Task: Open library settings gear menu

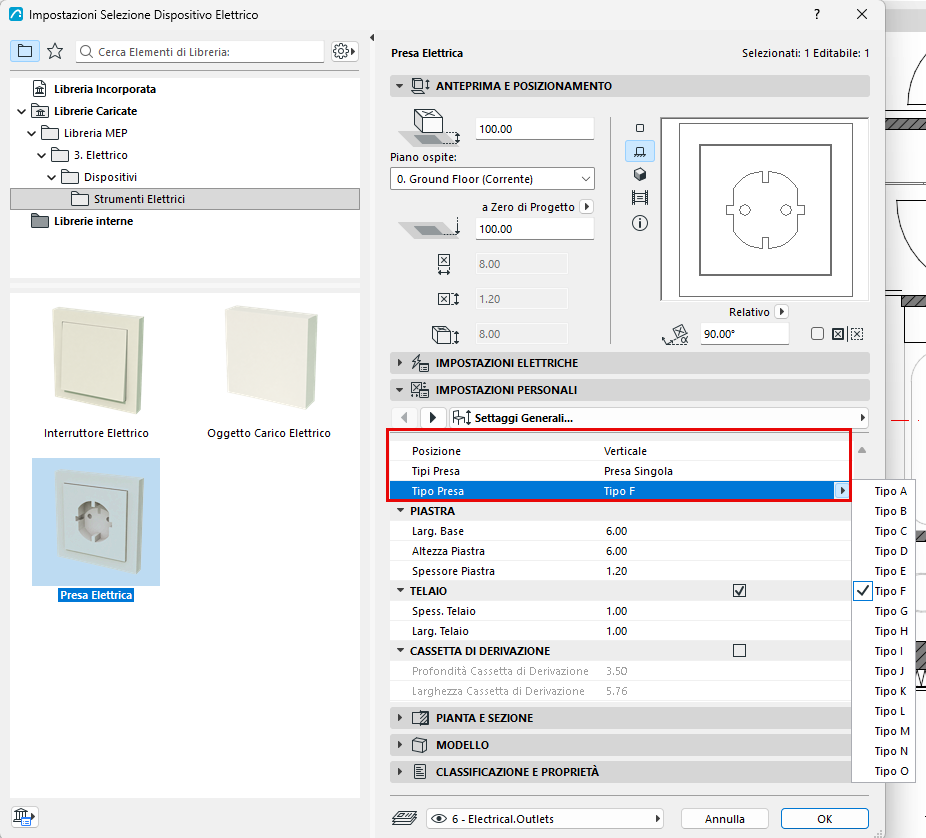Action: 344,51
